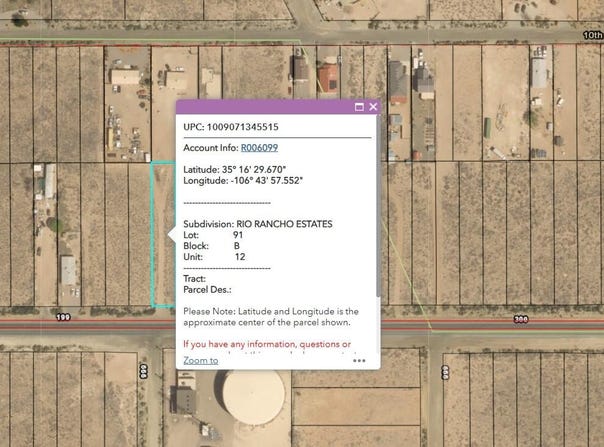
Task: Click the Parcel Des.: label
Action: (x=207, y=290)
